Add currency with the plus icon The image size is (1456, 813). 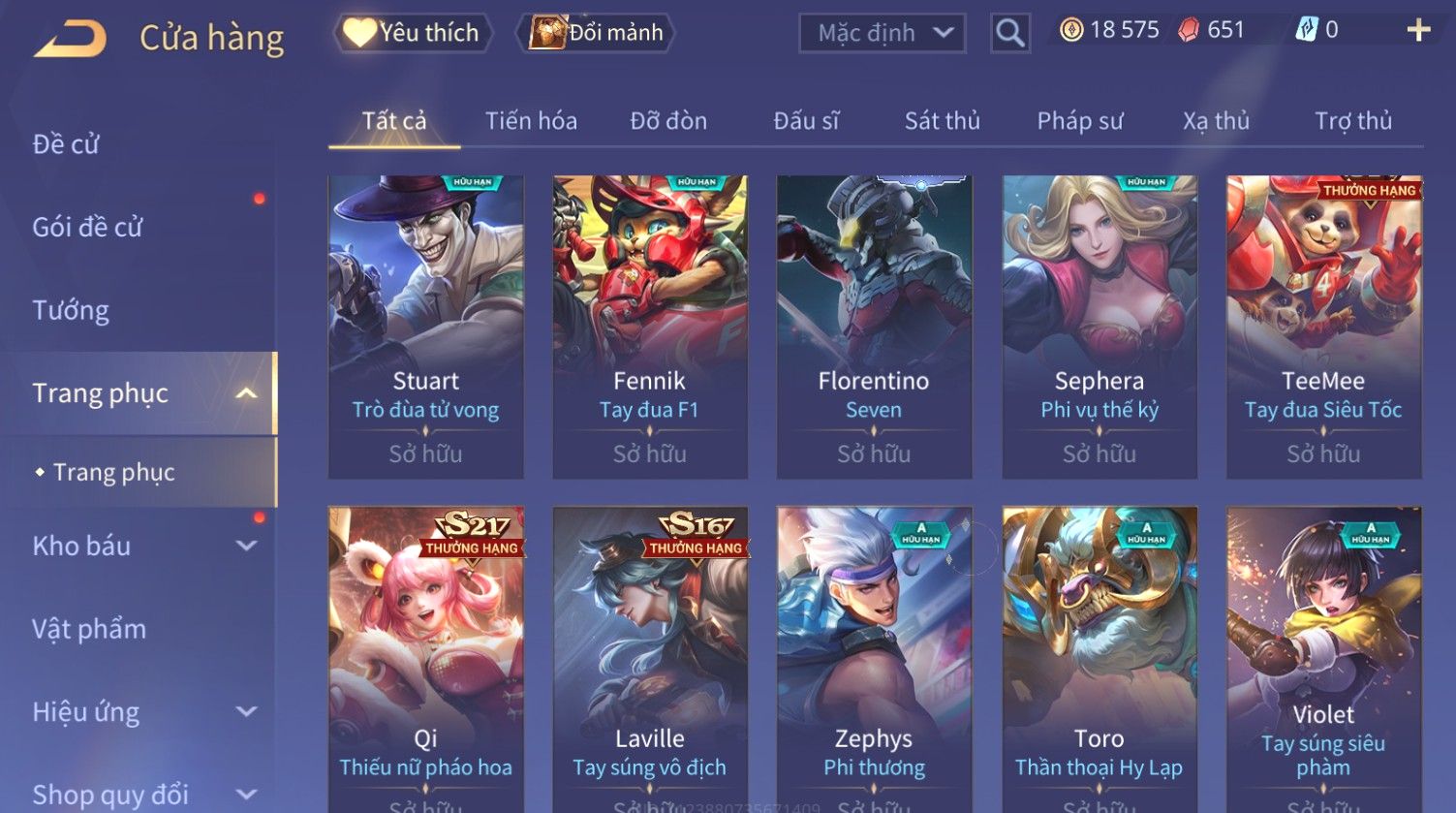[x=1418, y=31]
